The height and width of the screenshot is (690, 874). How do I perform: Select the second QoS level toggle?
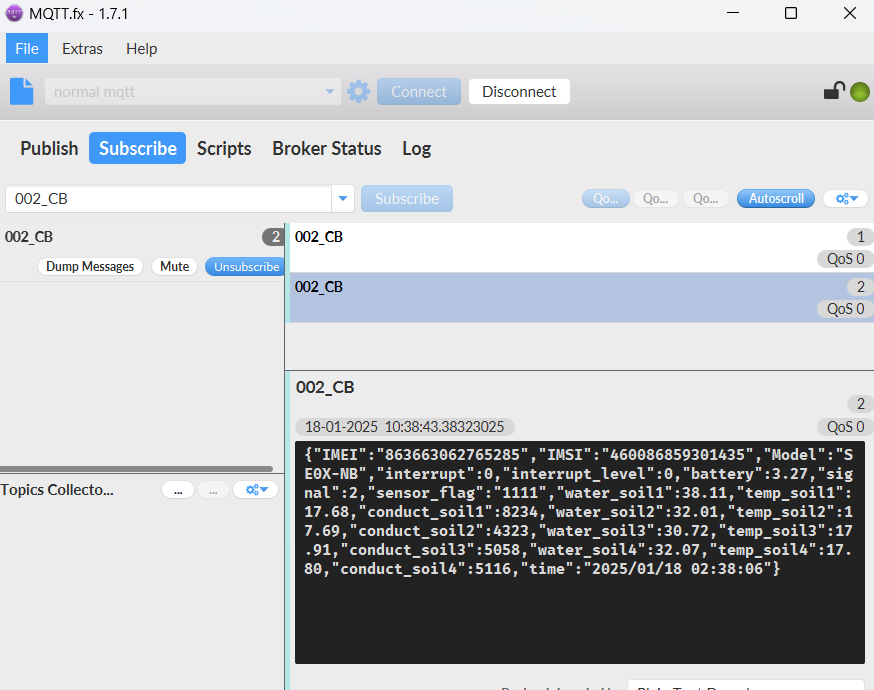pos(656,198)
